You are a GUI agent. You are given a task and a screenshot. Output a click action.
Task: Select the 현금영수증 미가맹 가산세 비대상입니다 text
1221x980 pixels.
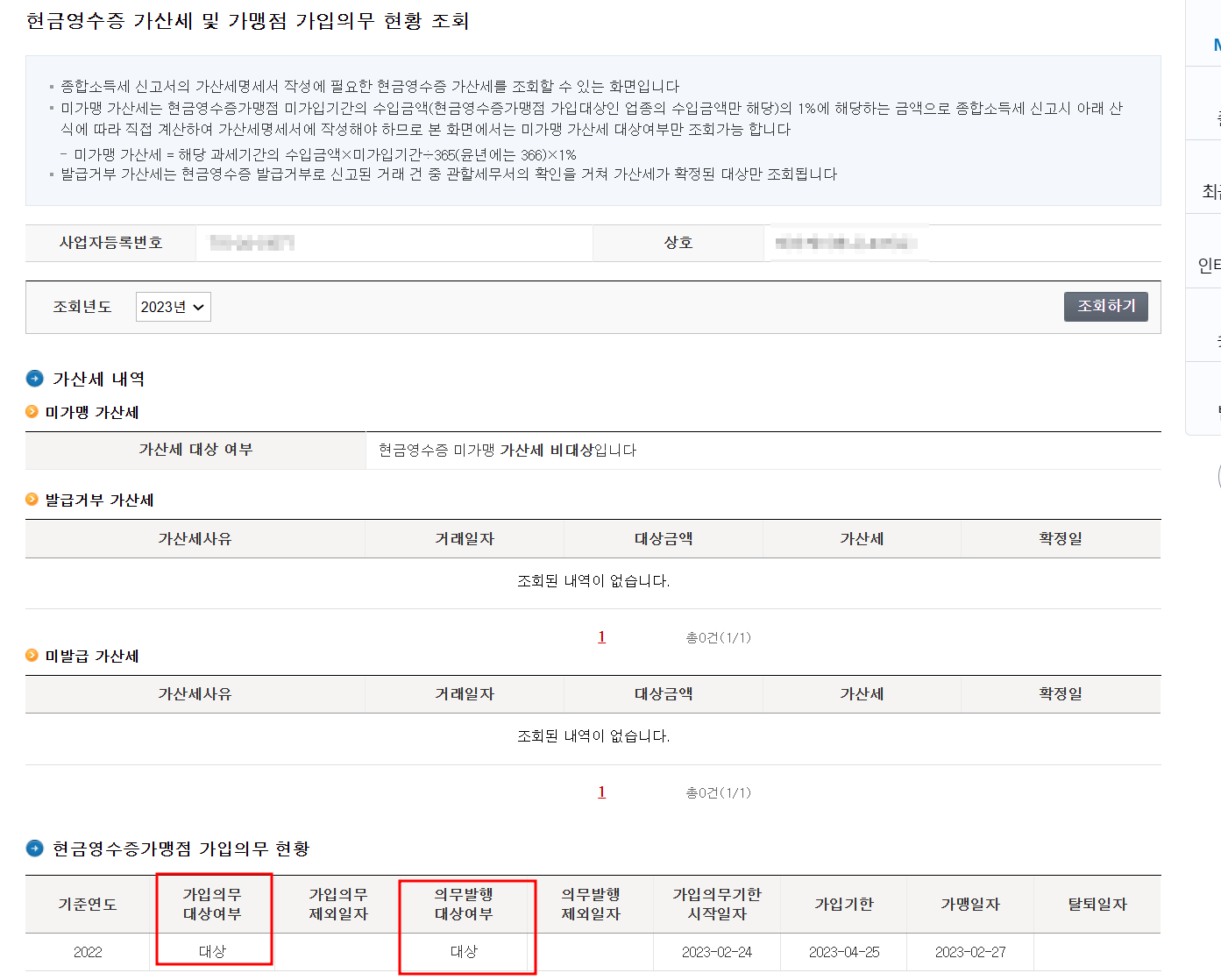pyautogui.click(x=508, y=451)
